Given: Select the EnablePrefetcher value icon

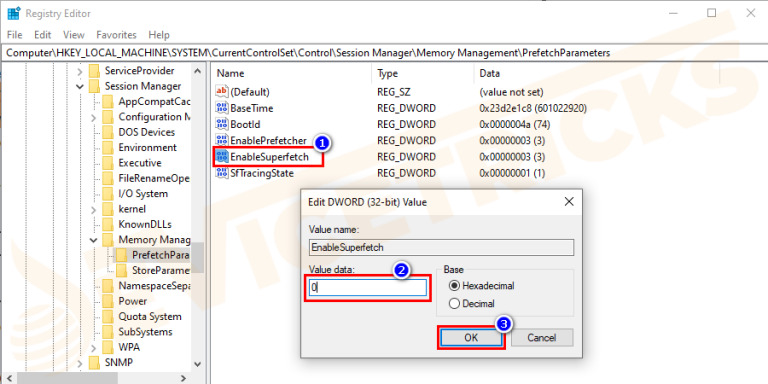Looking at the screenshot, I should click(x=222, y=141).
